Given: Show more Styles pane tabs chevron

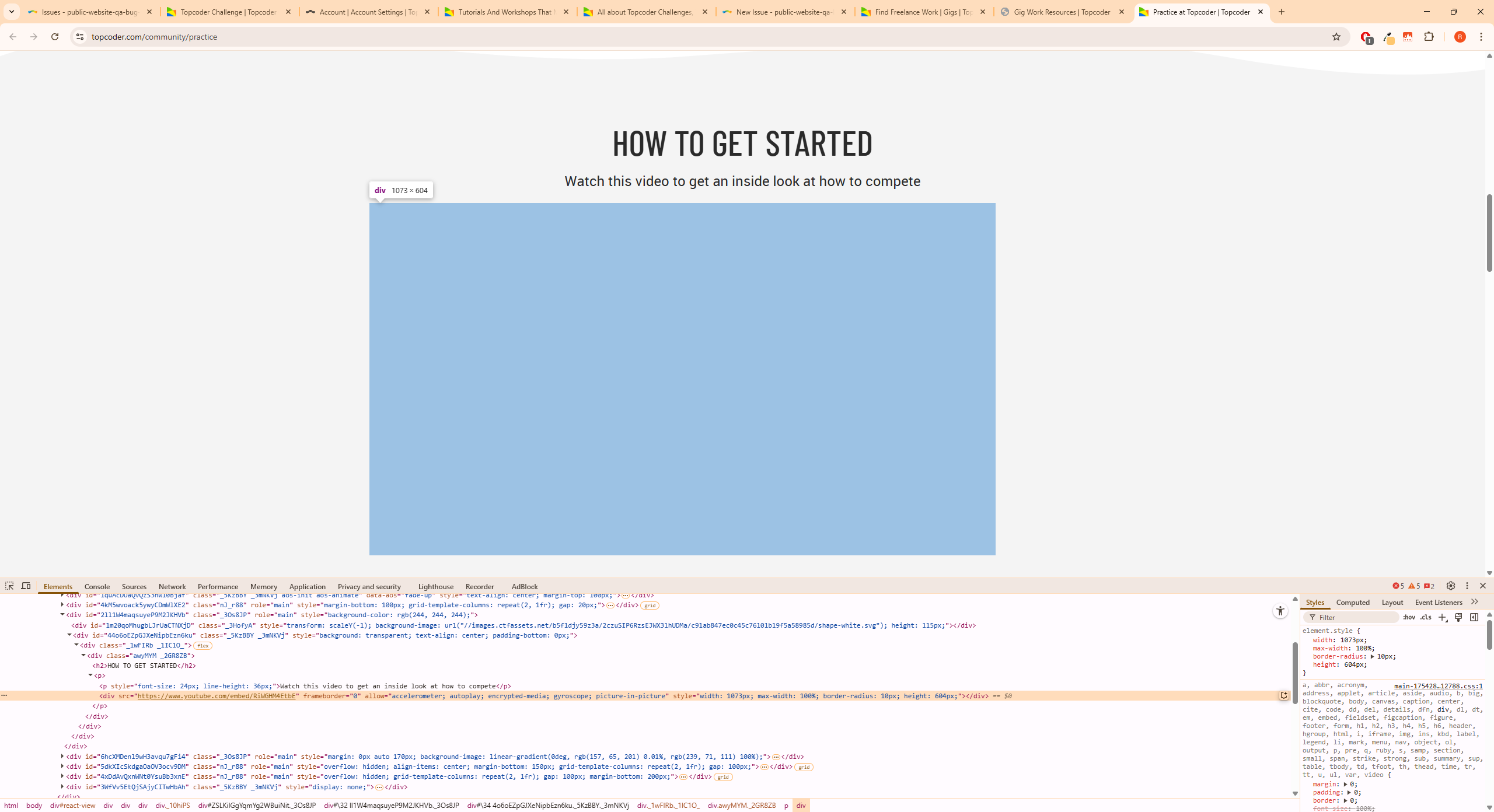Looking at the screenshot, I should tap(1475, 602).
